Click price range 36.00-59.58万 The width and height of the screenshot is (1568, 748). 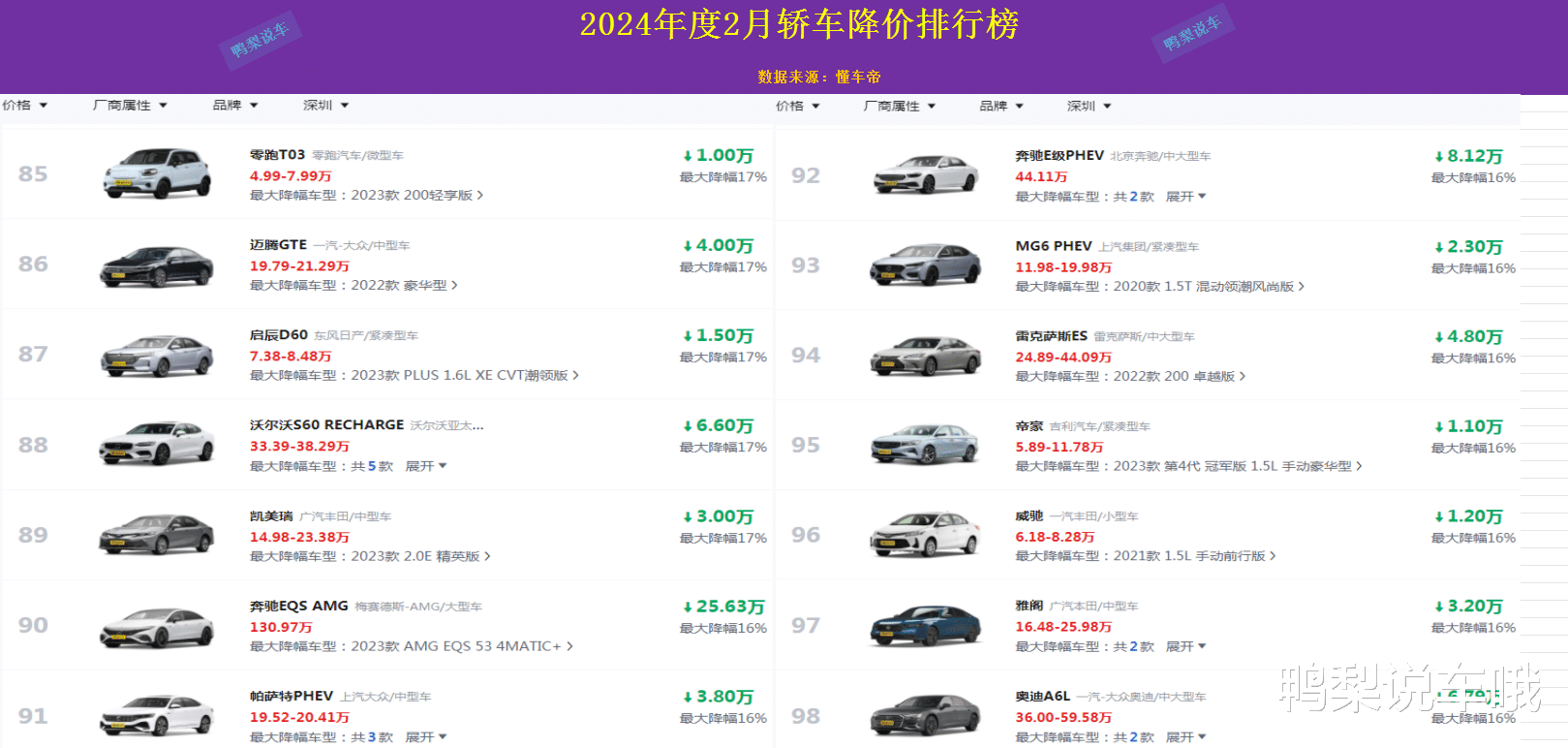1063,718
